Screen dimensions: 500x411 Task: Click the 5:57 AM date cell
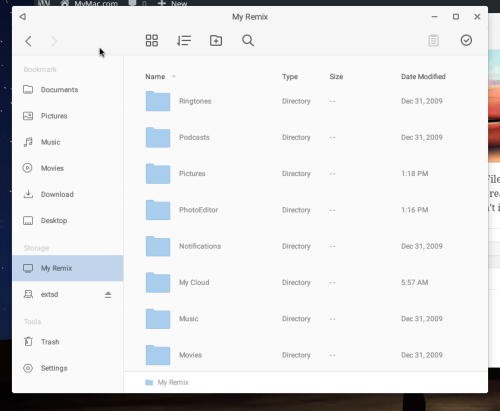tap(414, 283)
